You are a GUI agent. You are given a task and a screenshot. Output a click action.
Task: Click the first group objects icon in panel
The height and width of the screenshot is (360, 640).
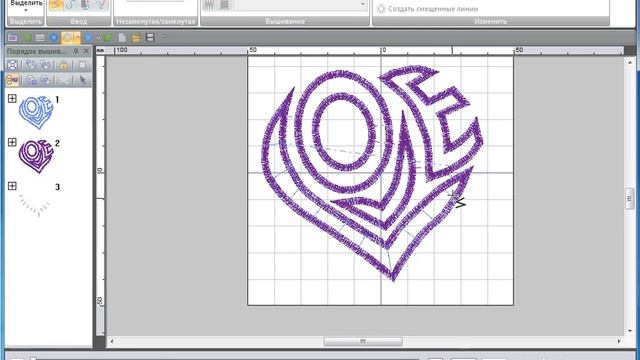click(x=31, y=65)
